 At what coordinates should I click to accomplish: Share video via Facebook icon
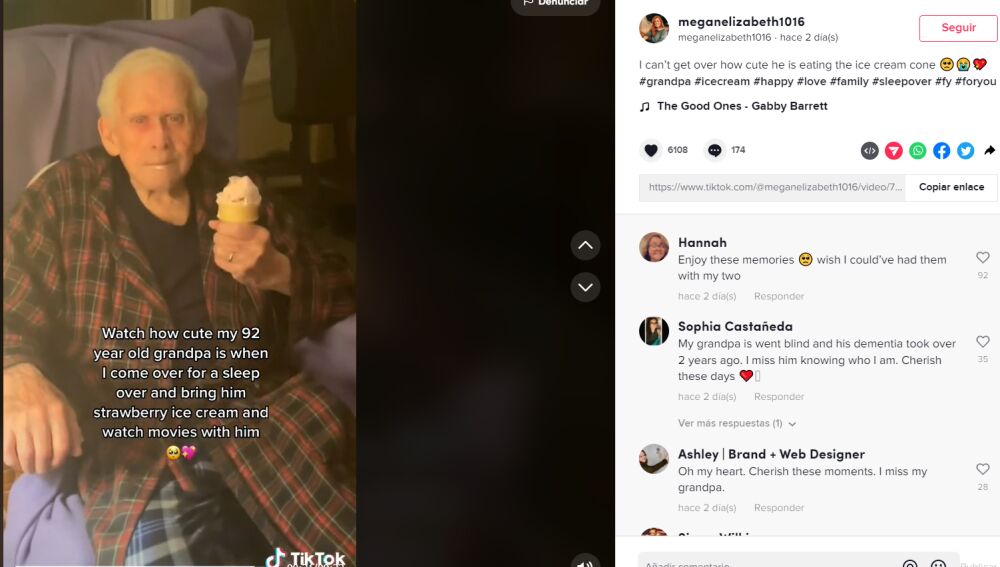coord(941,151)
